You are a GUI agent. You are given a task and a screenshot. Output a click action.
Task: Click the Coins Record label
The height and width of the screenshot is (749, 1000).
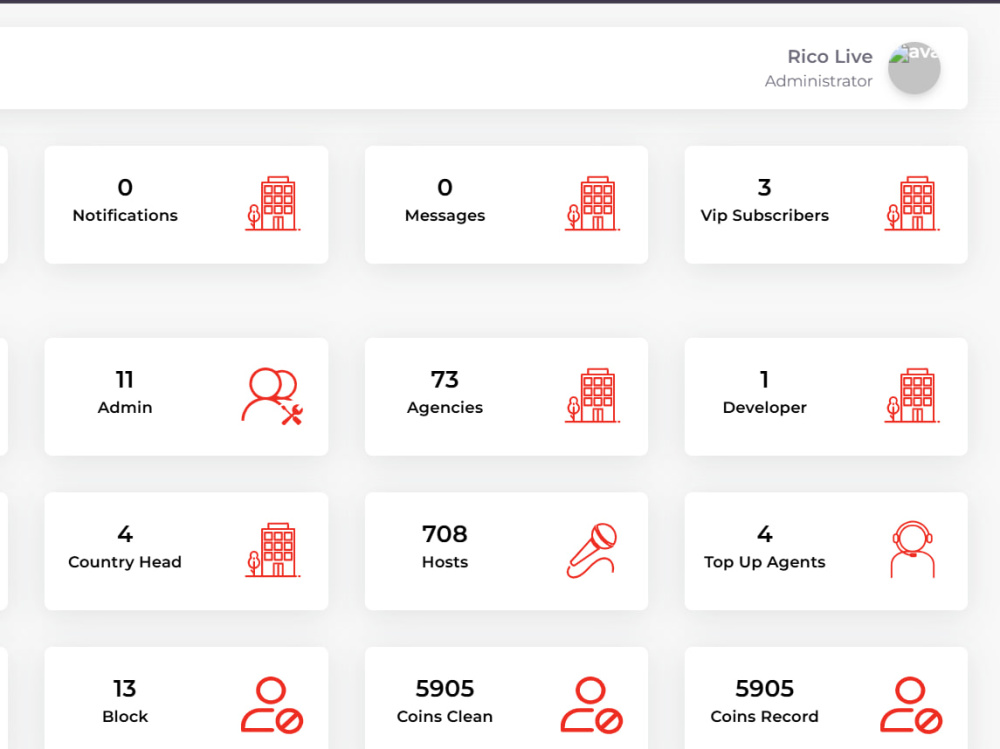coord(765,716)
